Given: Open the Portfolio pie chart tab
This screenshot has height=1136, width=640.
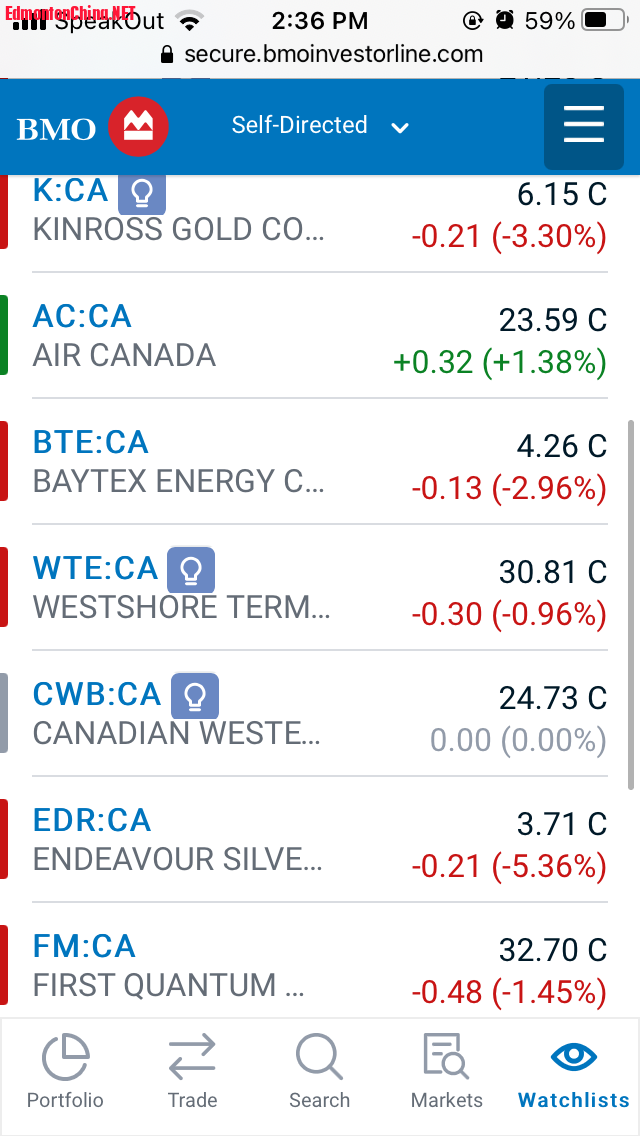Looking at the screenshot, I should click(65, 1071).
